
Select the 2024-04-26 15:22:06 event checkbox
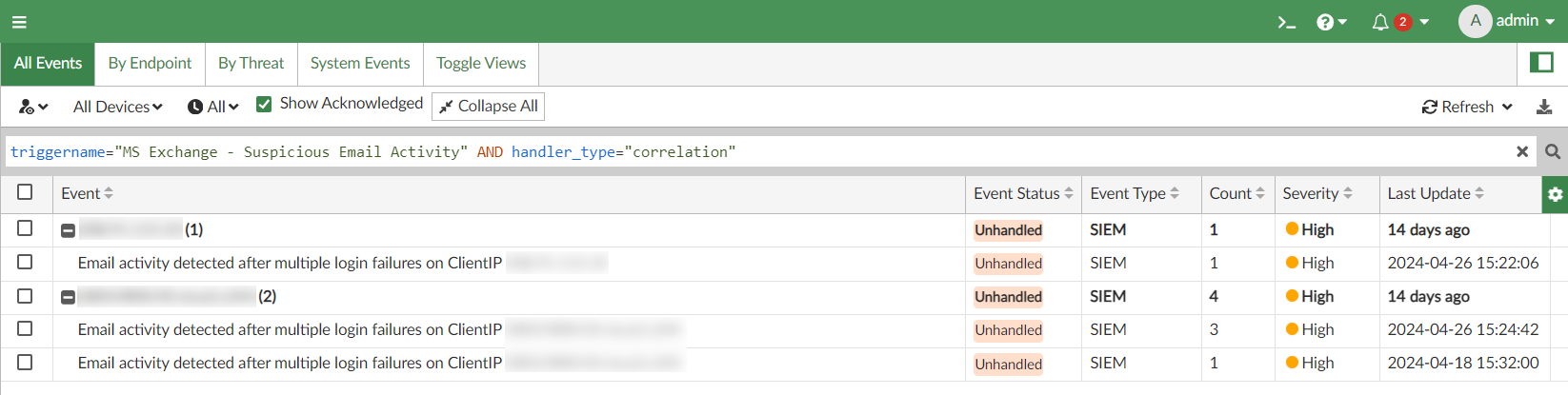pos(25,262)
